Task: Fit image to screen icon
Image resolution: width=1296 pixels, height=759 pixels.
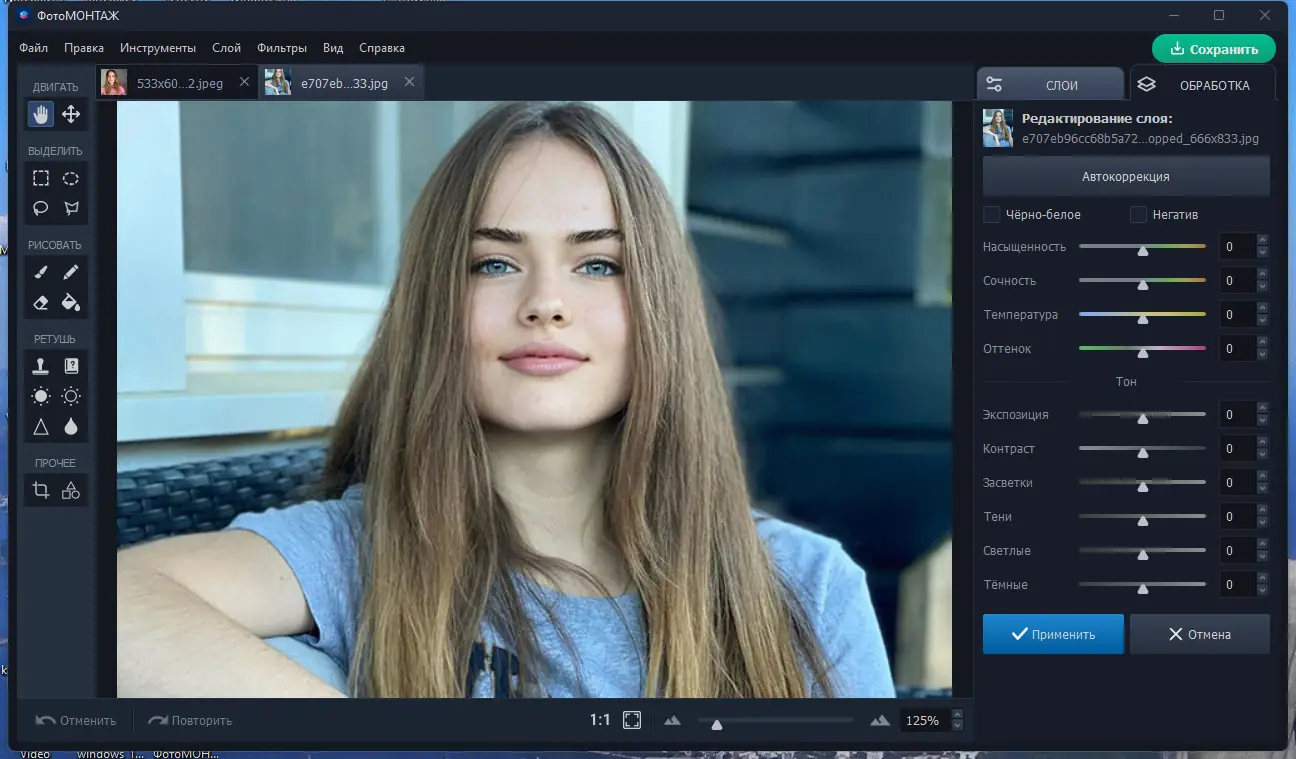Action: 632,720
